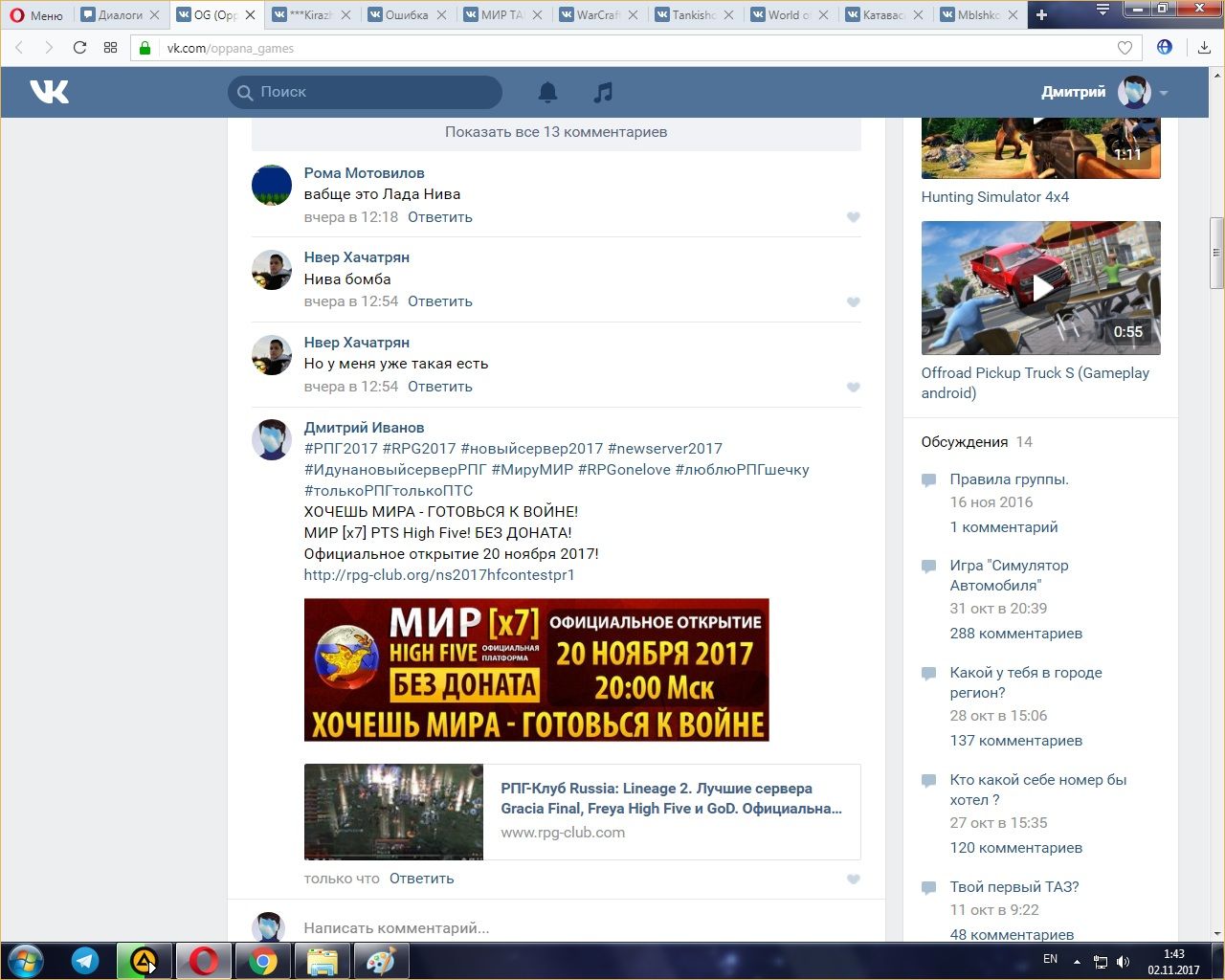The width and height of the screenshot is (1225, 980).
Task: Click the browser forward arrow
Action: [49, 48]
